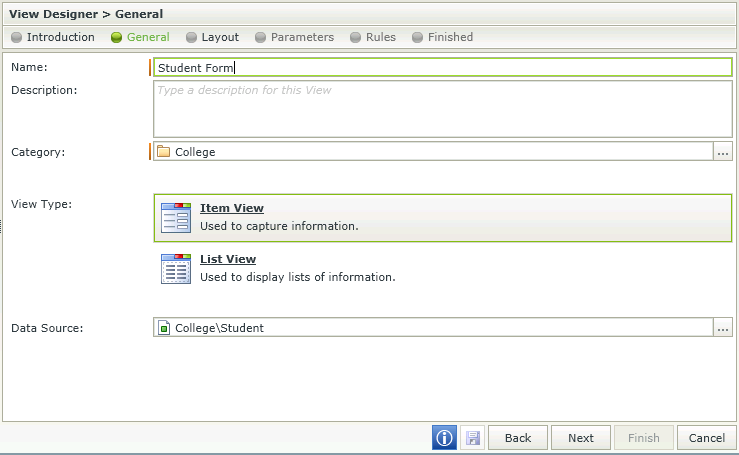This screenshot has width=739, height=455.
Task: Open Category browse ellipsis button
Action: [723, 152]
